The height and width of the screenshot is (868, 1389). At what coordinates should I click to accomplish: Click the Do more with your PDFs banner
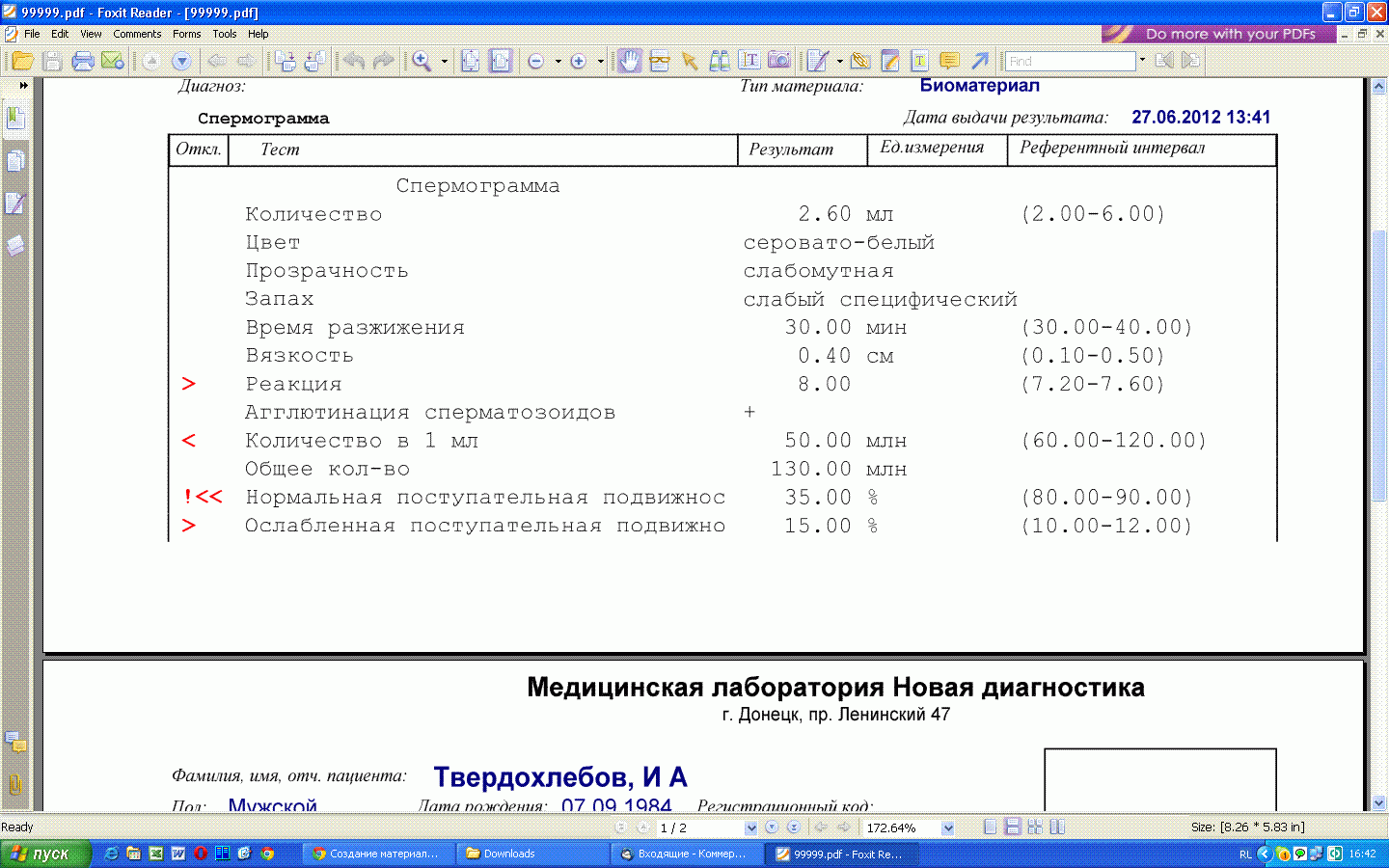click(x=1218, y=34)
